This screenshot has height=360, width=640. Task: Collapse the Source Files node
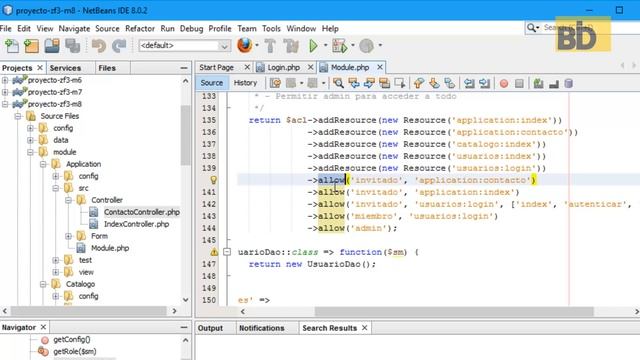coord(18,116)
